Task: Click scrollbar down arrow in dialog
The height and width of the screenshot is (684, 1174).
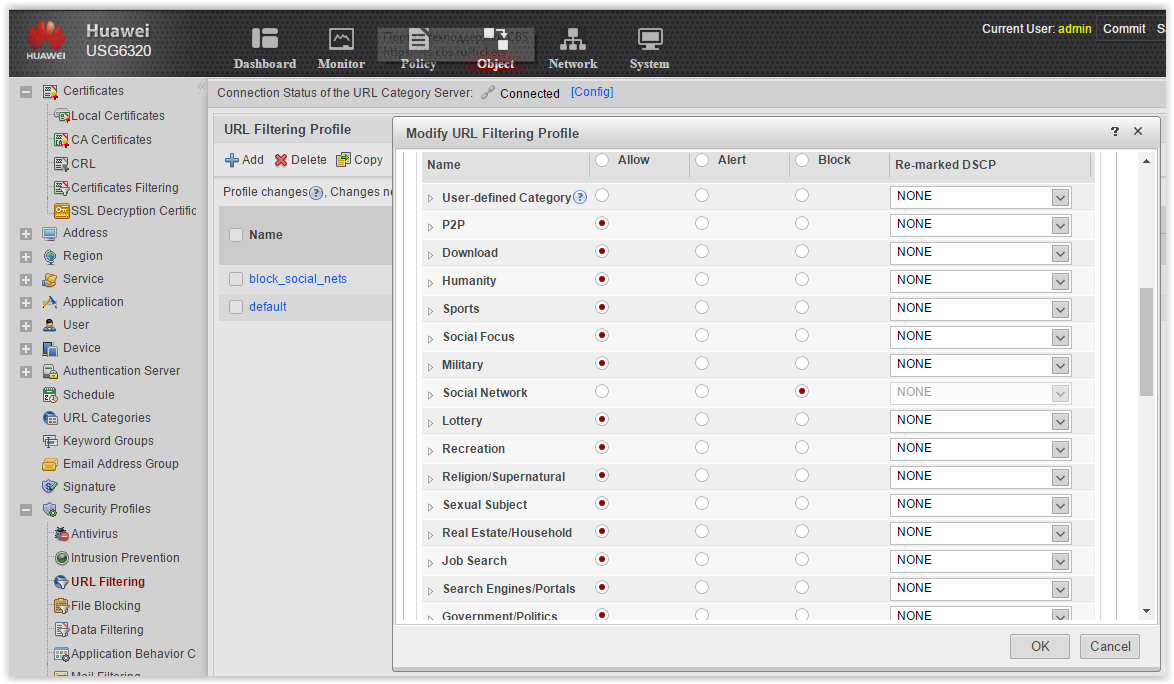Action: [x=1146, y=611]
